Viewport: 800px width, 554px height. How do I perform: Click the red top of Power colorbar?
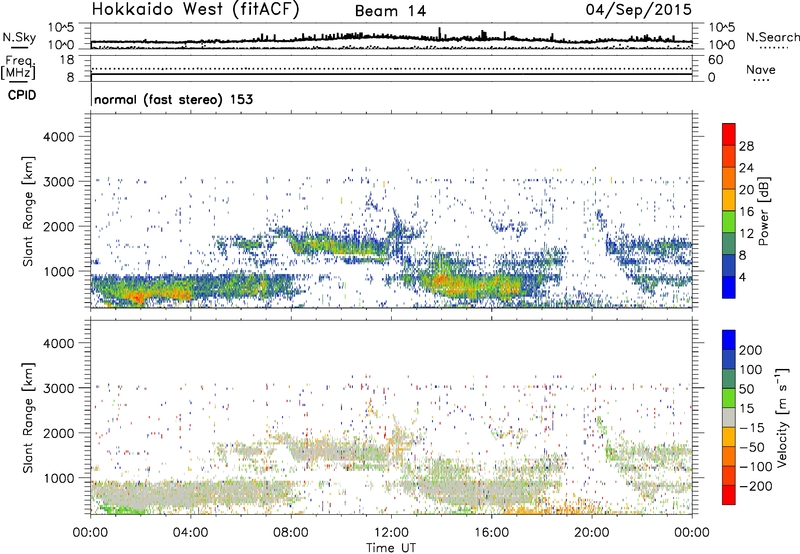click(729, 134)
